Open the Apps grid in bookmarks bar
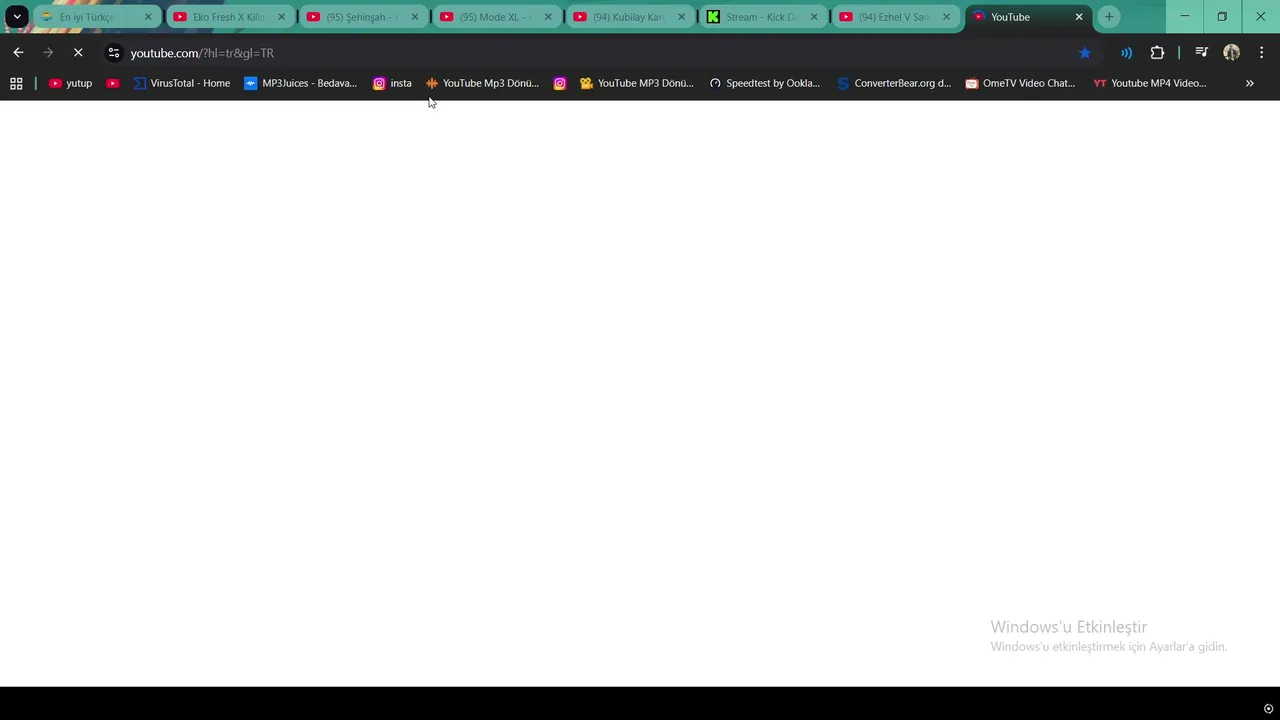Viewport: 1280px width, 720px height. point(16,83)
